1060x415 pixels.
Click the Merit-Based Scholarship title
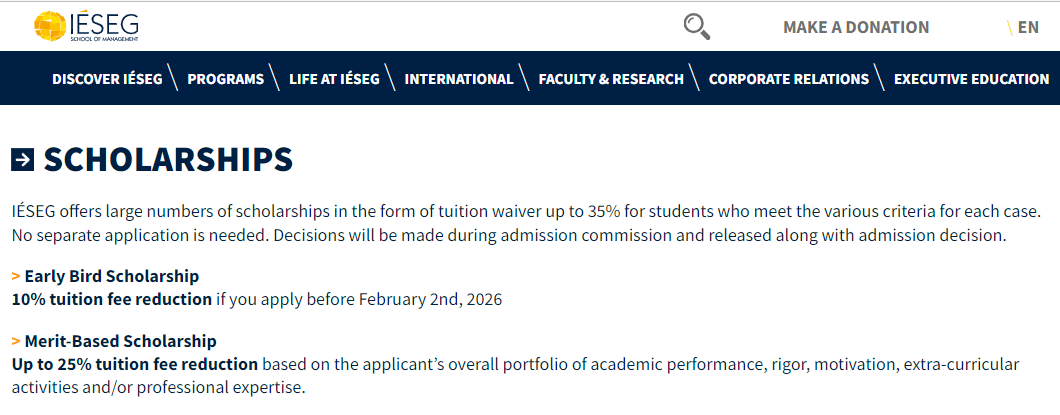pyautogui.click(x=120, y=341)
